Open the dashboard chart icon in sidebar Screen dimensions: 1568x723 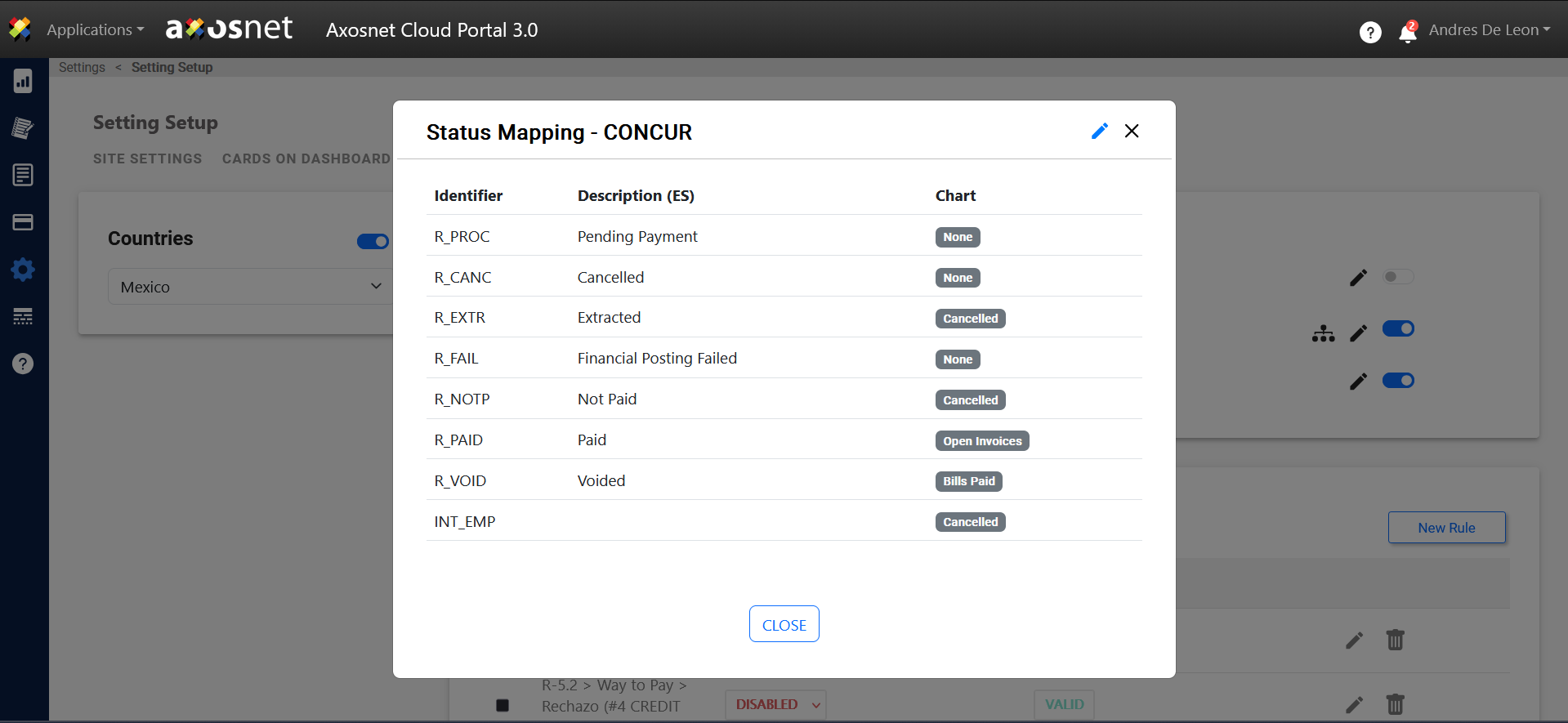(23, 81)
